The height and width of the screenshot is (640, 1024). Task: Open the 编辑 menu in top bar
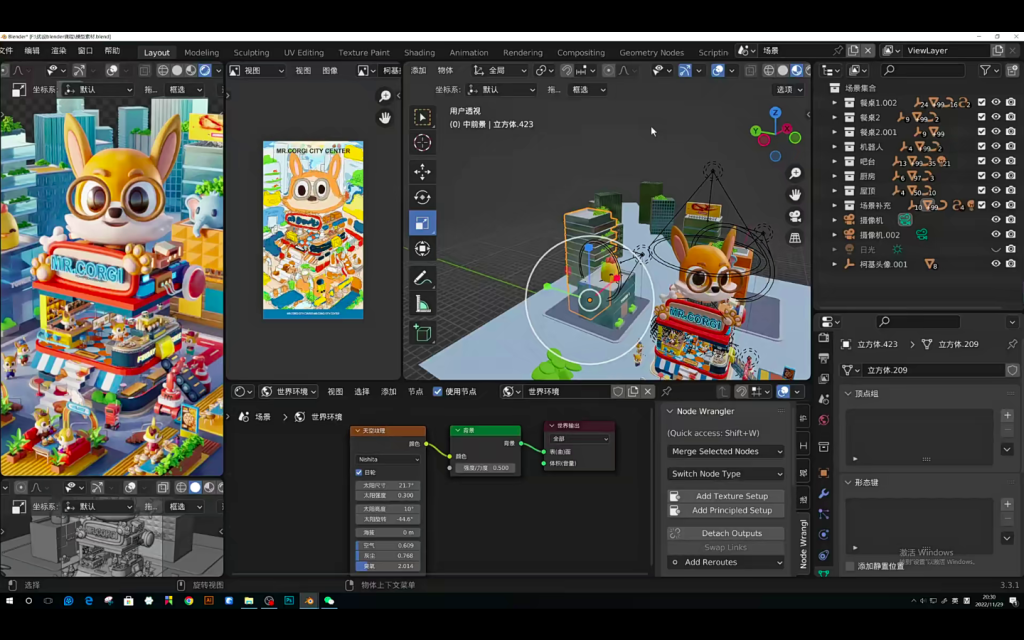33,51
